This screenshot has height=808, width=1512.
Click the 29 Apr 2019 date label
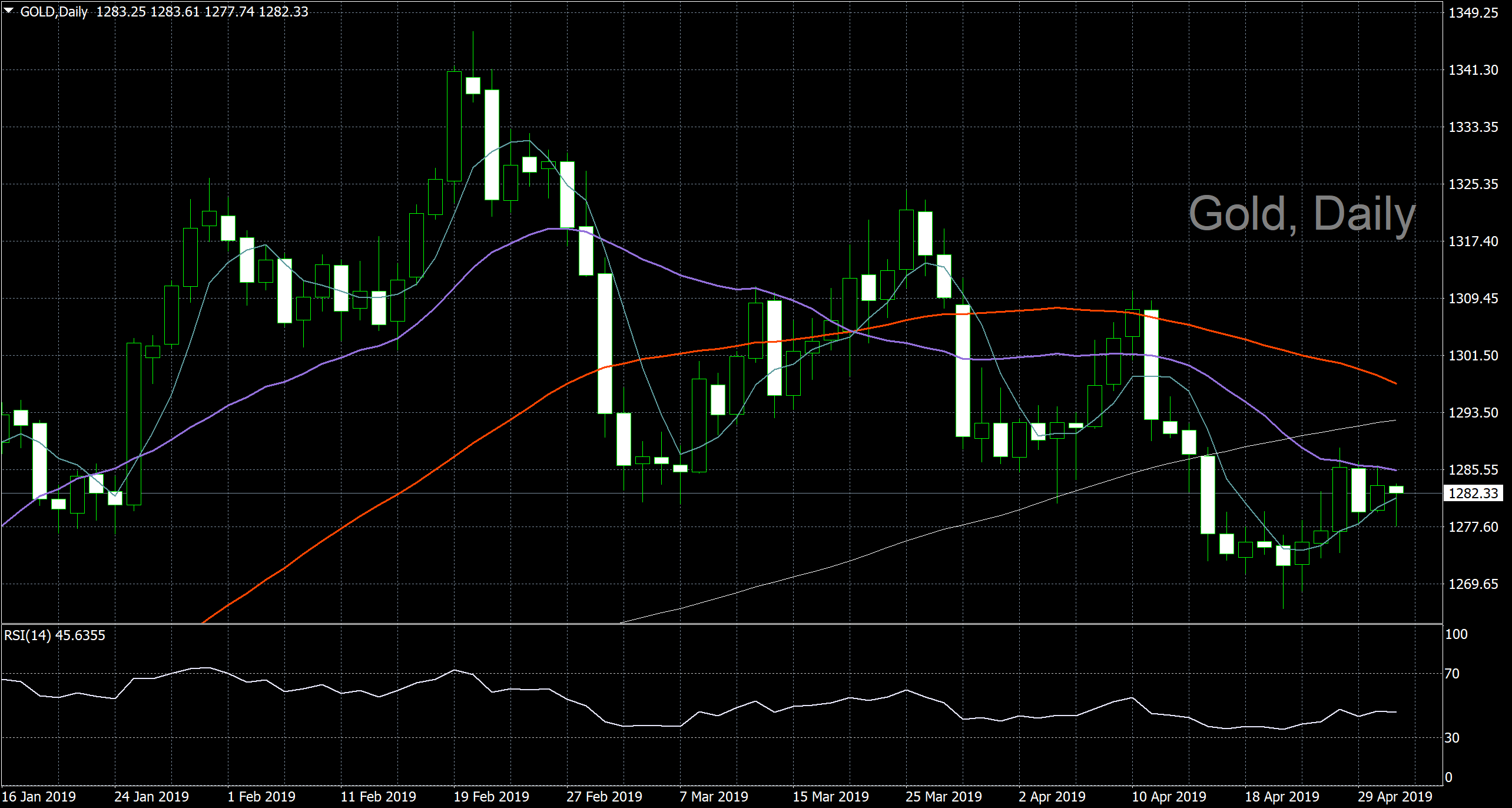click(1395, 797)
